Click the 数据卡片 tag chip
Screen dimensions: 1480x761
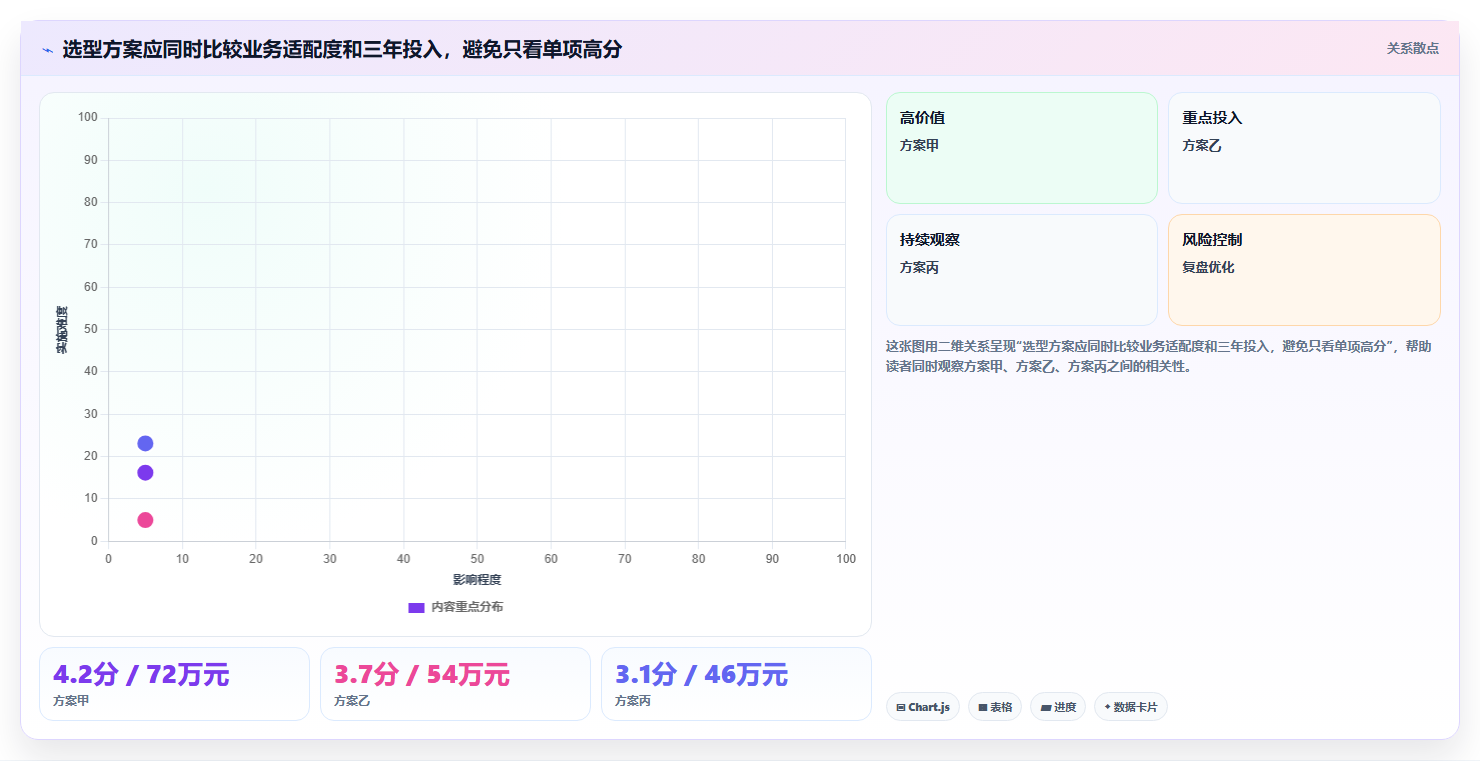point(1130,707)
